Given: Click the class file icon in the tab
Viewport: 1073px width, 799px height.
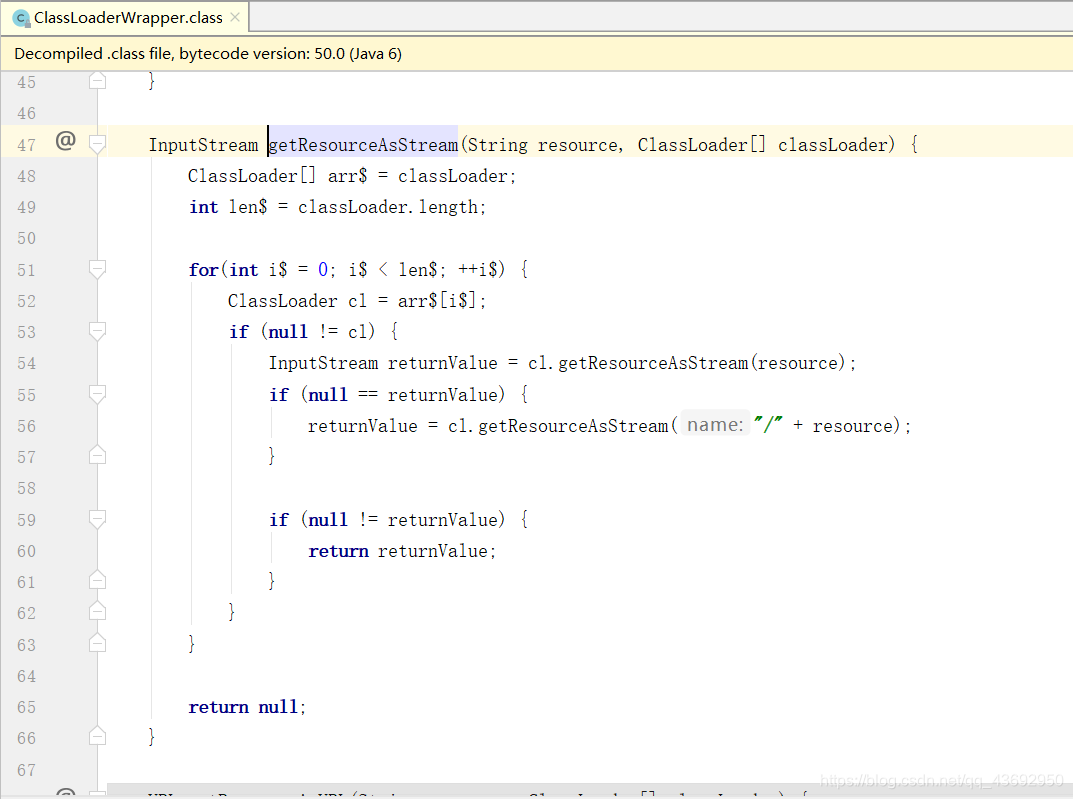Looking at the screenshot, I should click(21, 18).
